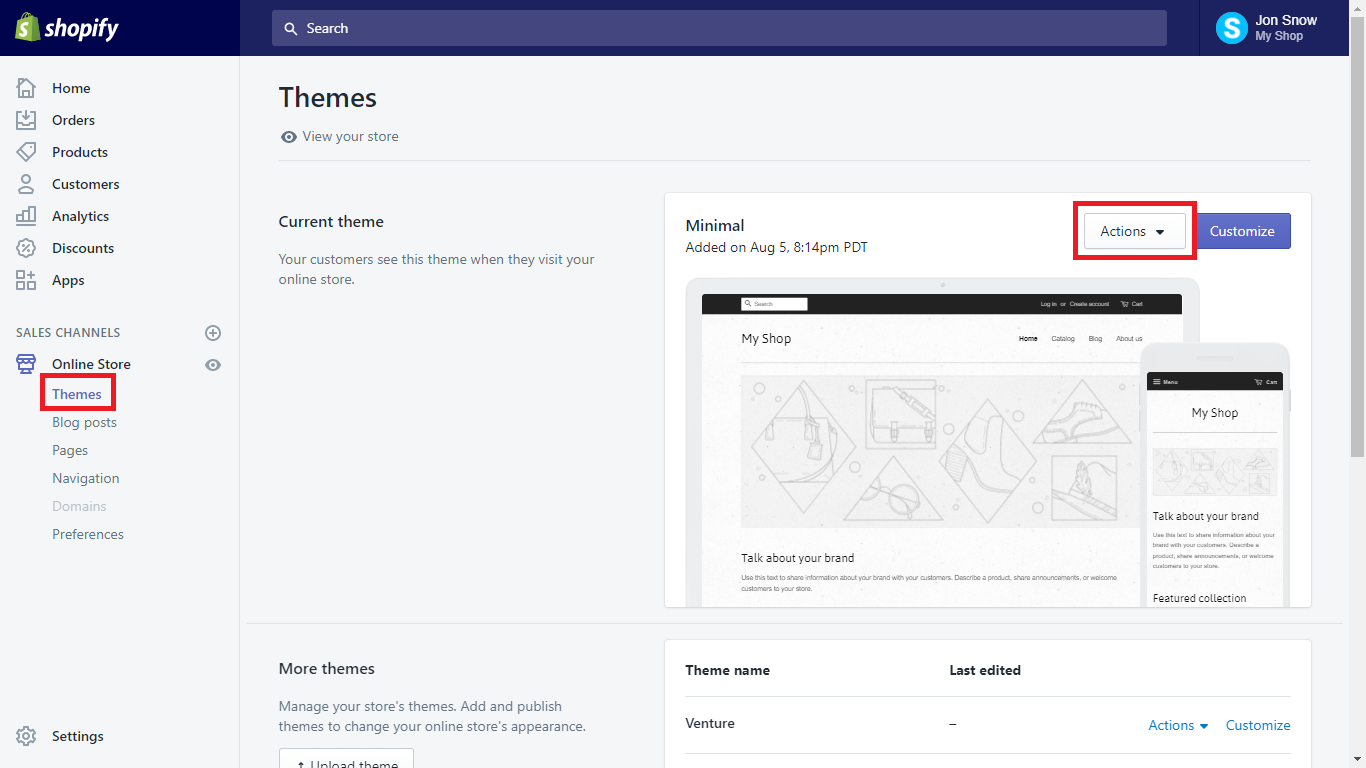This screenshot has width=1366, height=768.
Task: Click the Analytics bar chart icon
Action: tap(26, 216)
